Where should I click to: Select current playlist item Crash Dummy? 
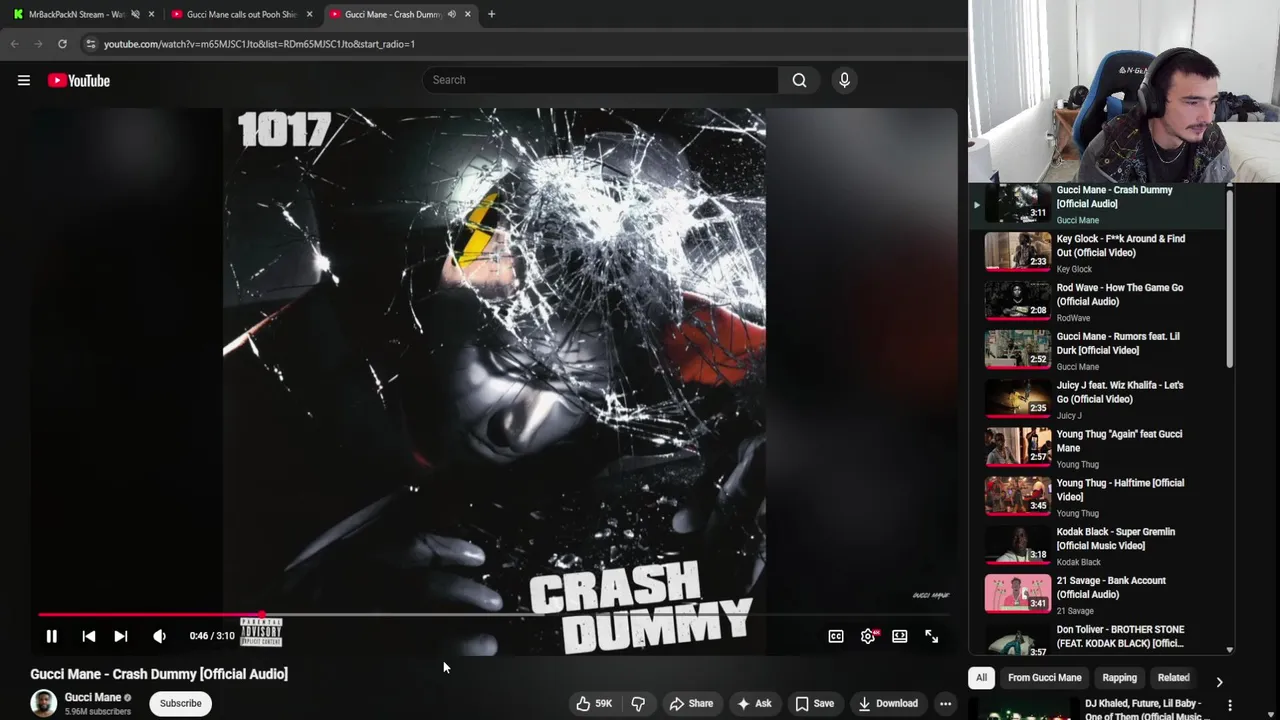click(x=1097, y=205)
